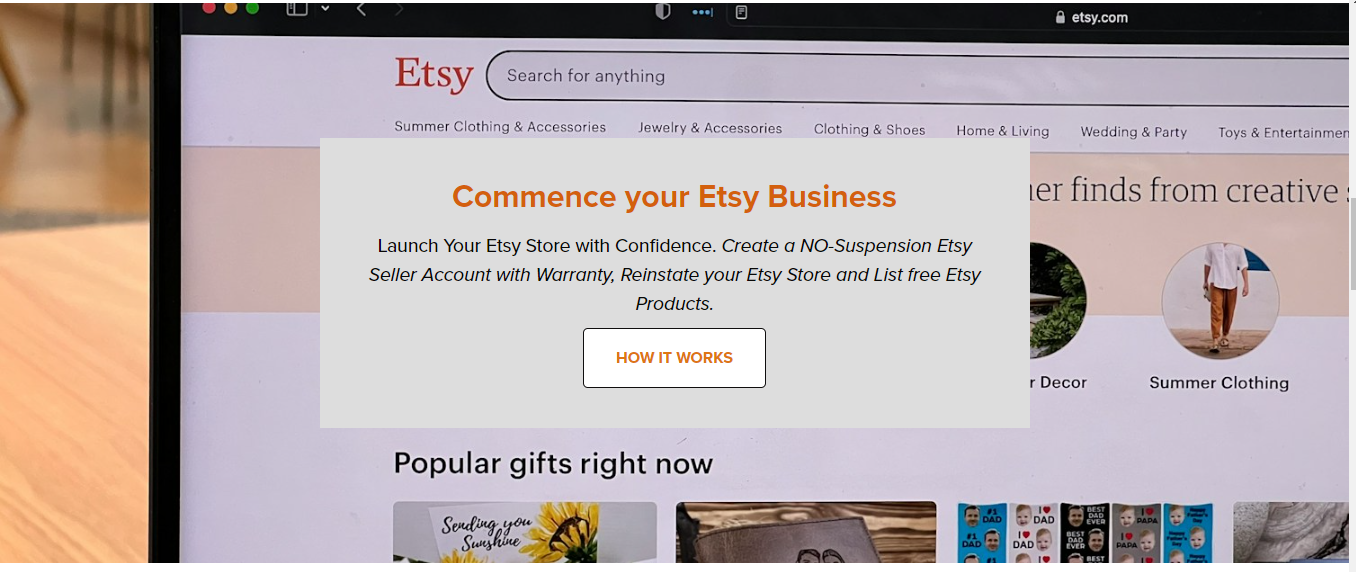Open the Sending you Sunshine gift thumbnail
Image resolution: width=1356 pixels, height=572 pixels.
[x=525, y=532]
